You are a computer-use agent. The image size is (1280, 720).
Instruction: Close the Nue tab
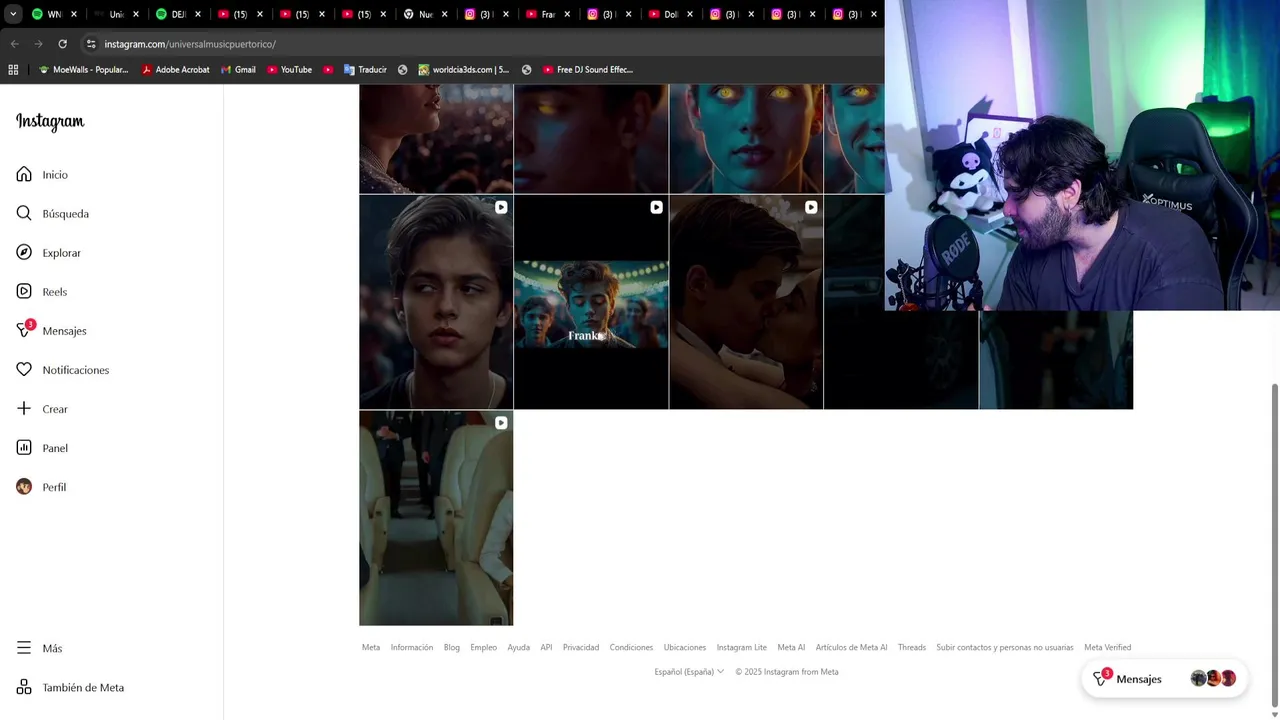(443, 14)
